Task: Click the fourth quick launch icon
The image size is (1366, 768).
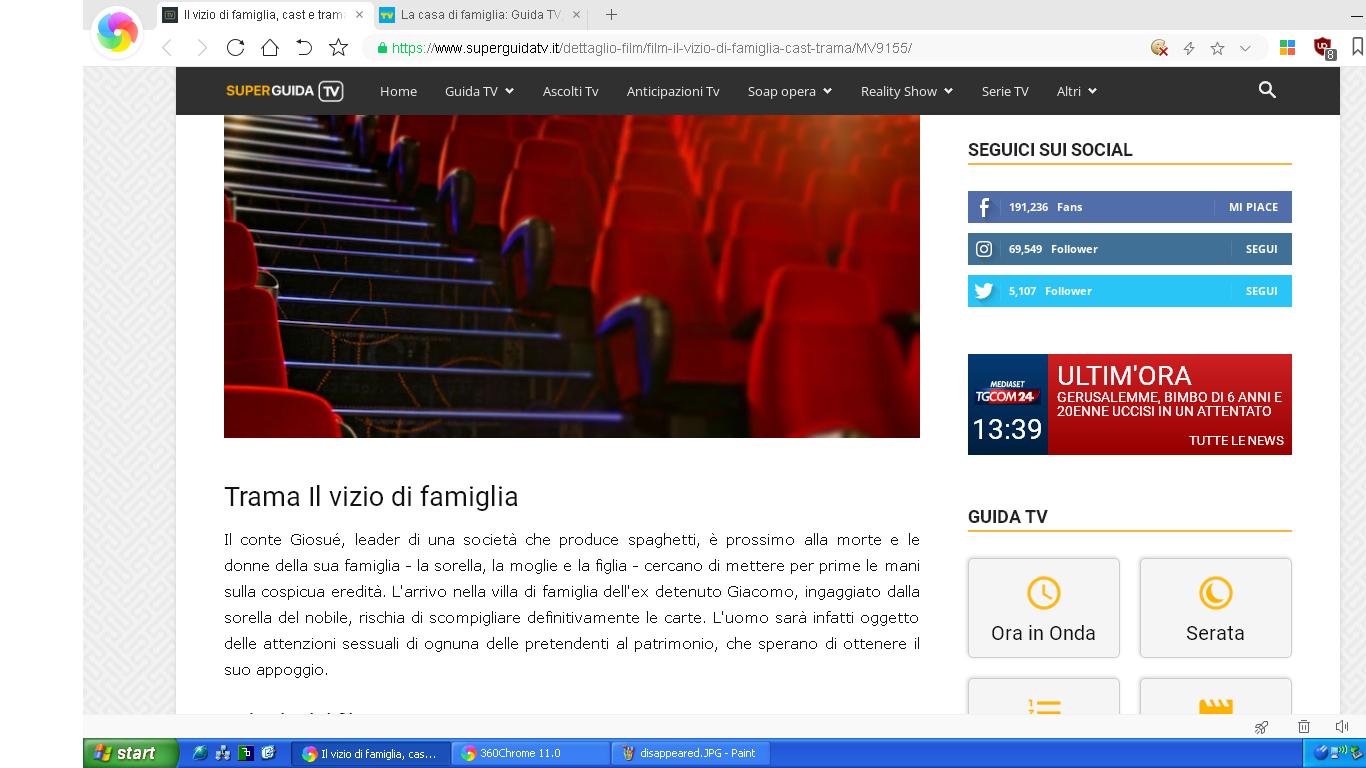Action: (268, 753)
